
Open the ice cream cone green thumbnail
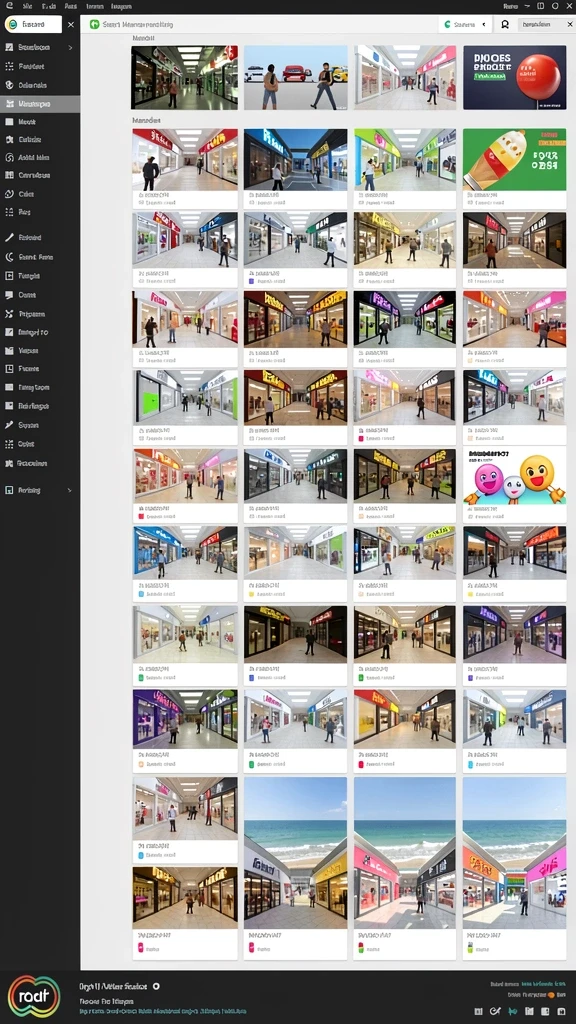click(515, 159)
